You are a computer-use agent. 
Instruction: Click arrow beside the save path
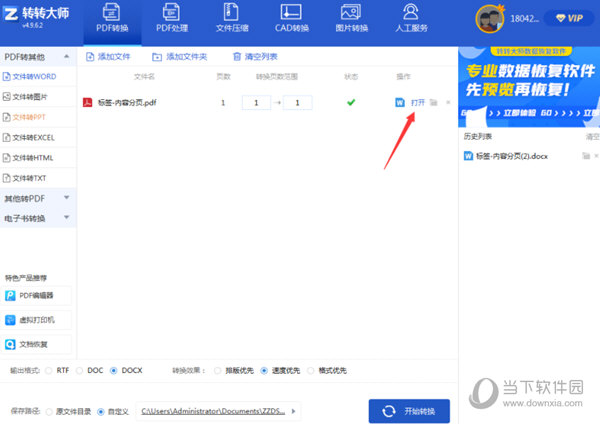(293, 411)
